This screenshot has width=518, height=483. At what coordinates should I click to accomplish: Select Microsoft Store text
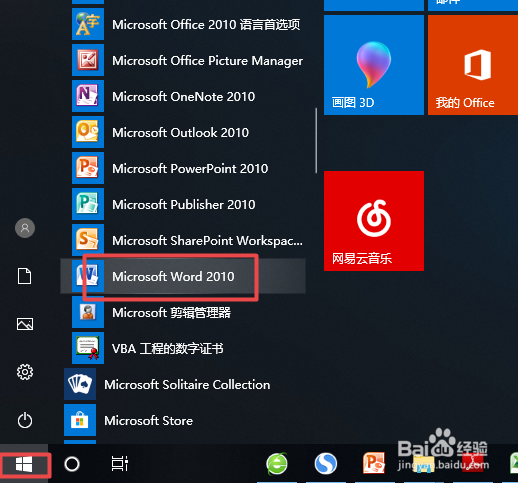pos(149,421)
